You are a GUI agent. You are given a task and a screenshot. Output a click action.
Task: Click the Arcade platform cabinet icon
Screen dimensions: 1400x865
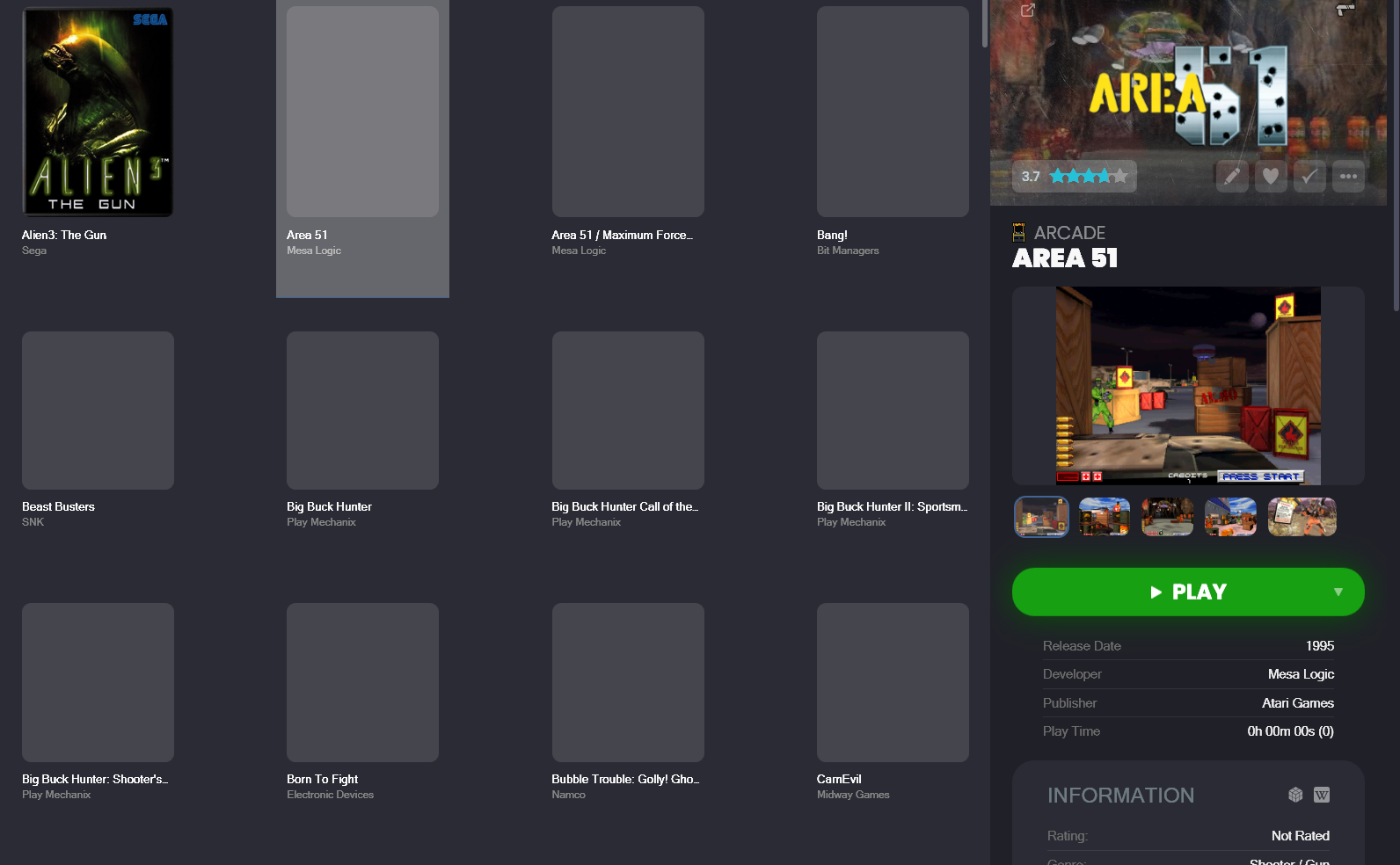1019,233
